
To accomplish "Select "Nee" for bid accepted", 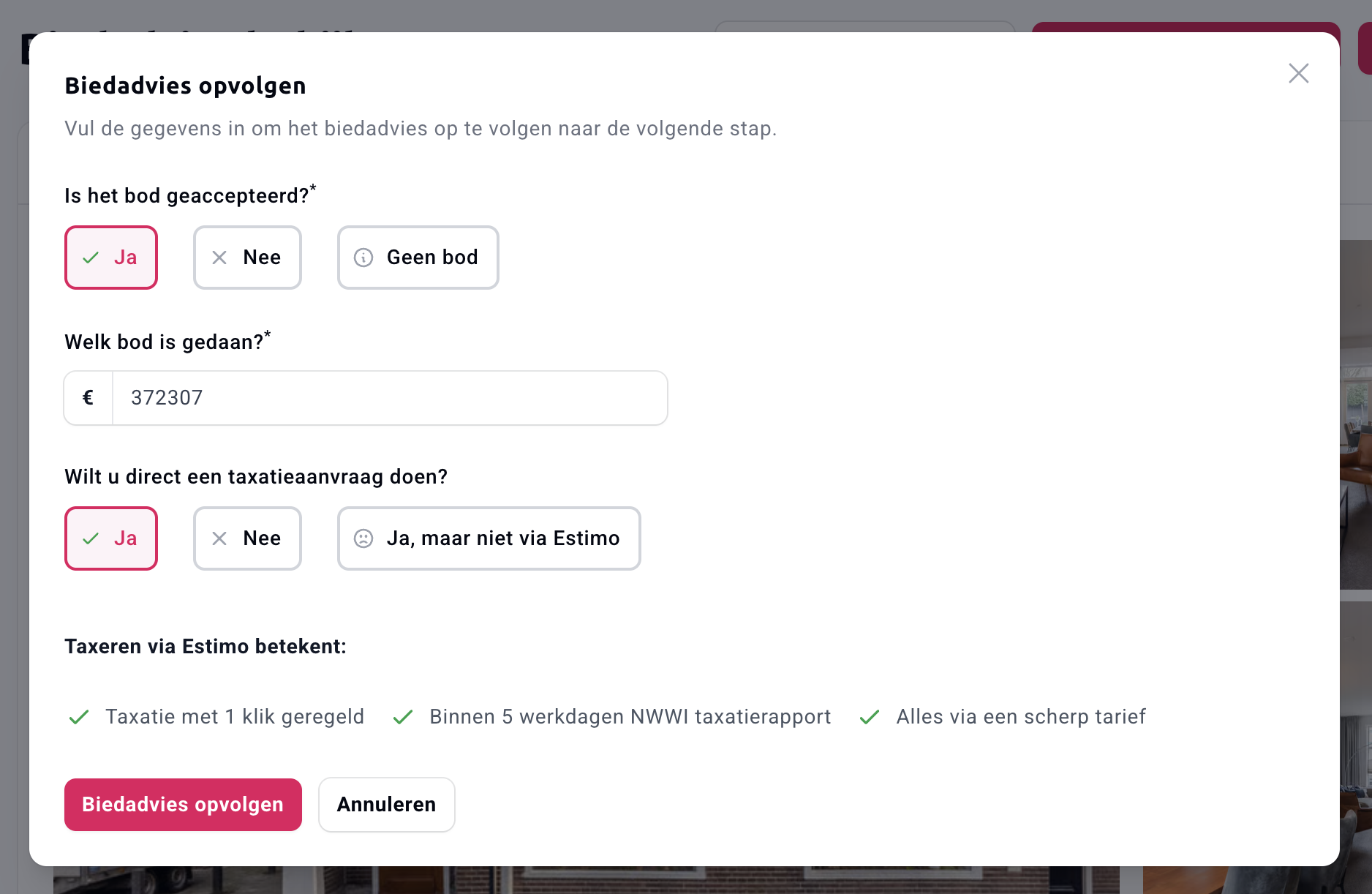I will point(247,258).
